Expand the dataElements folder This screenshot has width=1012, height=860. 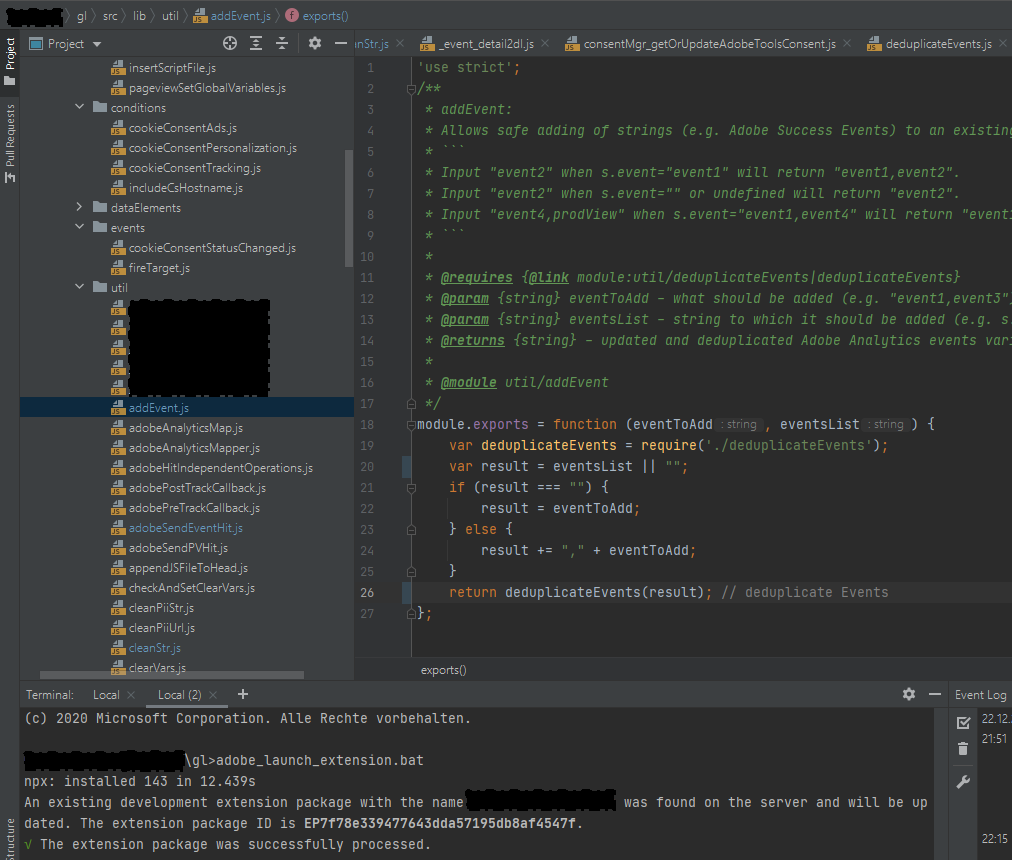point(79,207)
